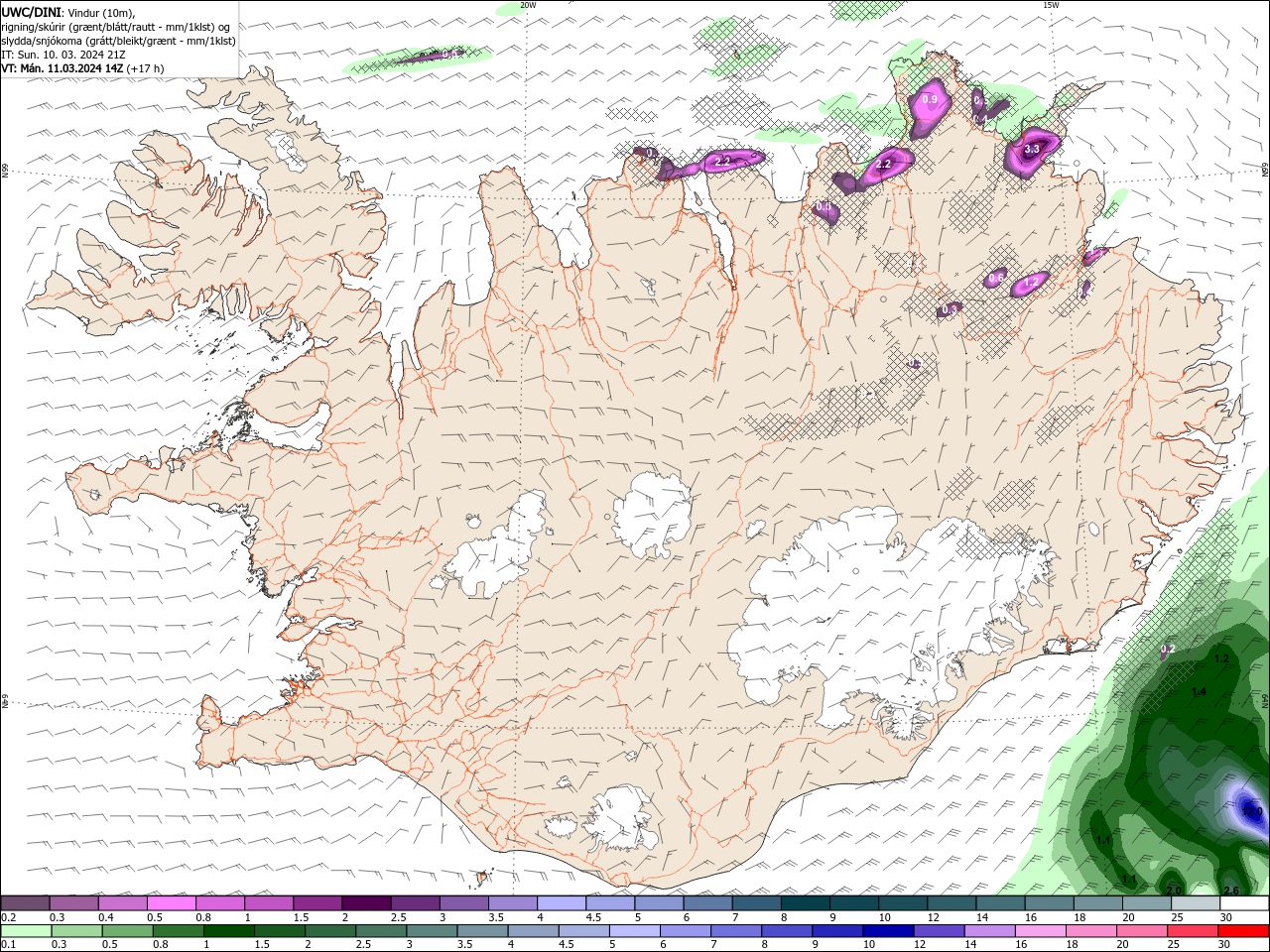The width and height of the screenshot is (1270, 952).
Task: Click the 3.3 snowfall value label
Action: [1032, 149]
